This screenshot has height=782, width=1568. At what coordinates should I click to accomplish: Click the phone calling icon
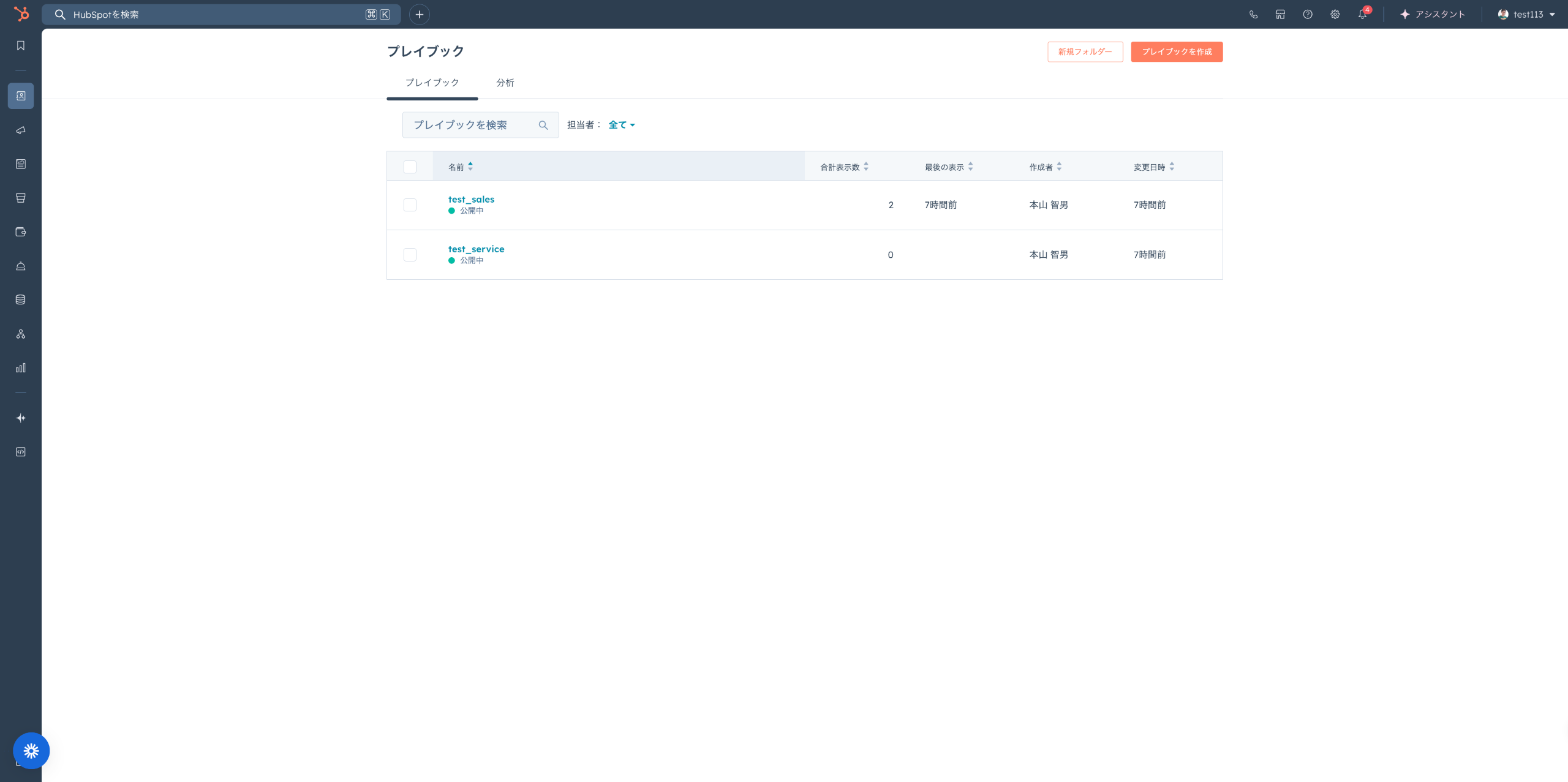click(x=1253, y=15)
